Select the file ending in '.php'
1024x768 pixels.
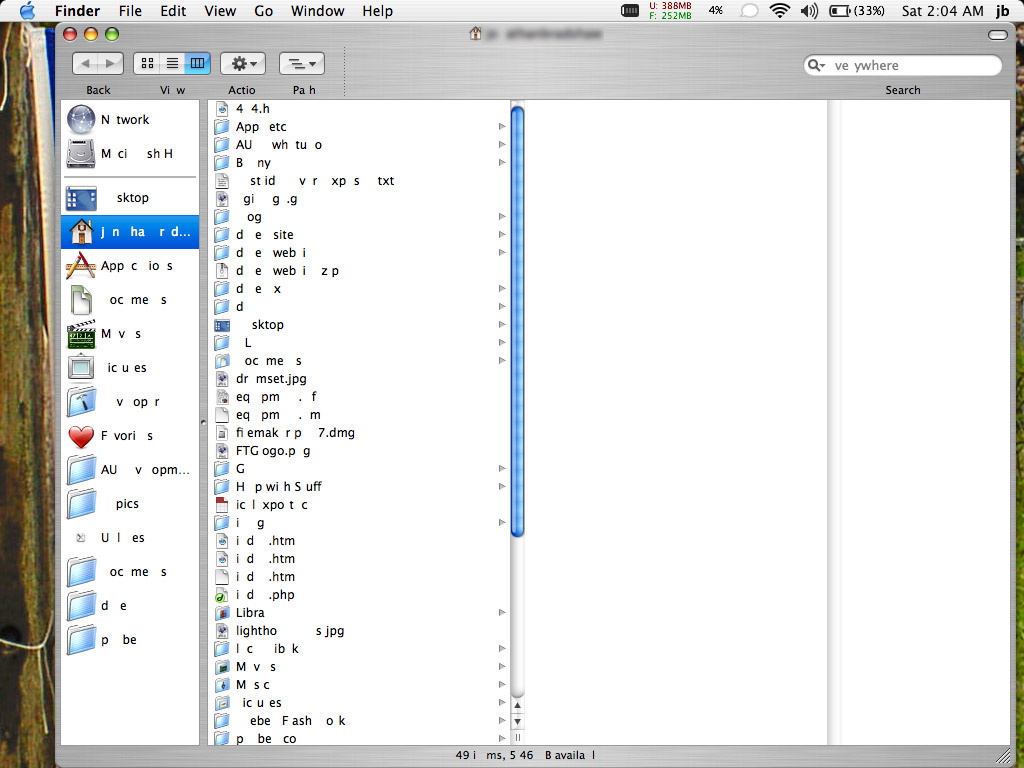(x=255, y=594)
